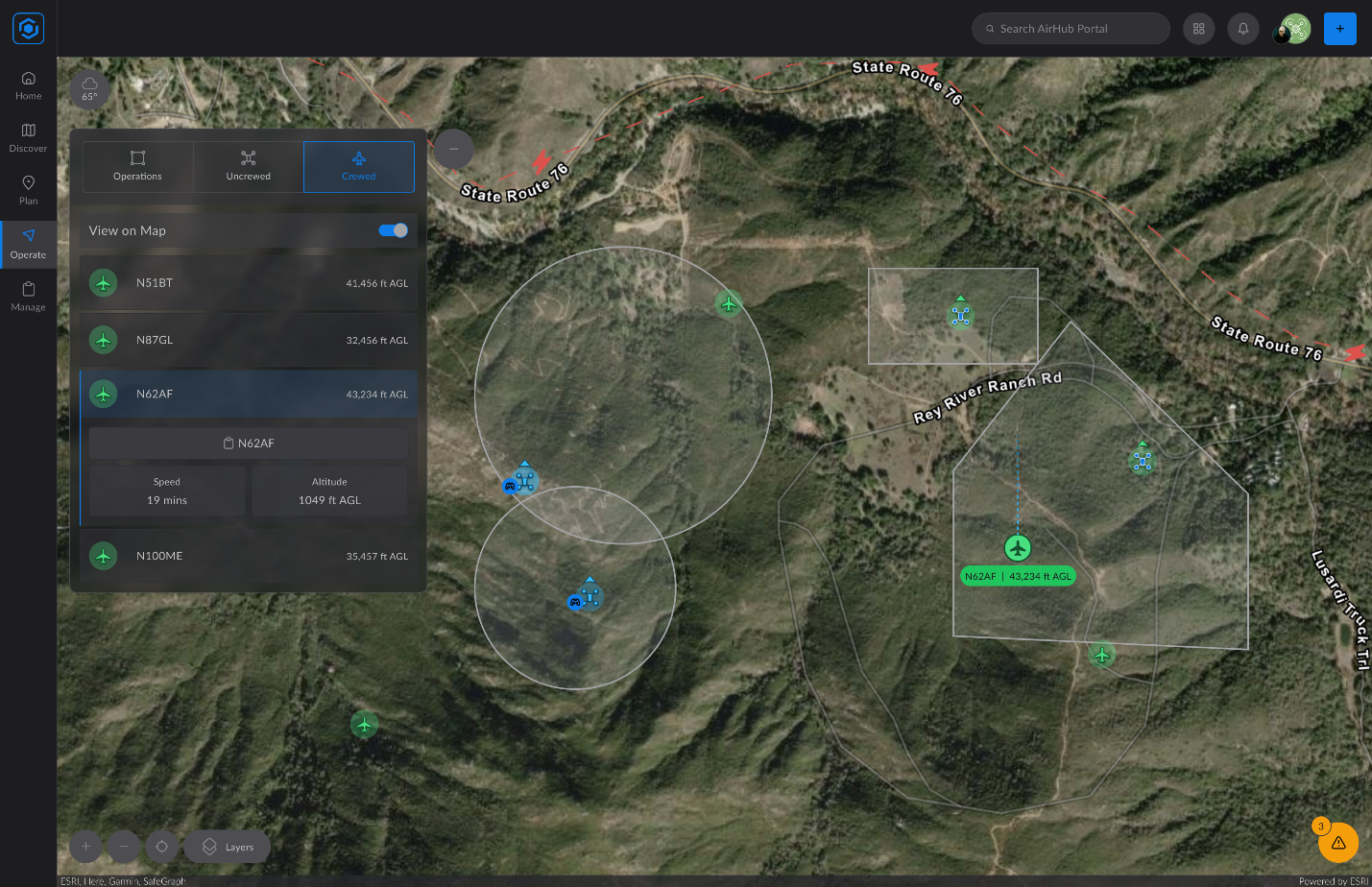Click the Search AirHub Portal field

(x=1069, y=28)
